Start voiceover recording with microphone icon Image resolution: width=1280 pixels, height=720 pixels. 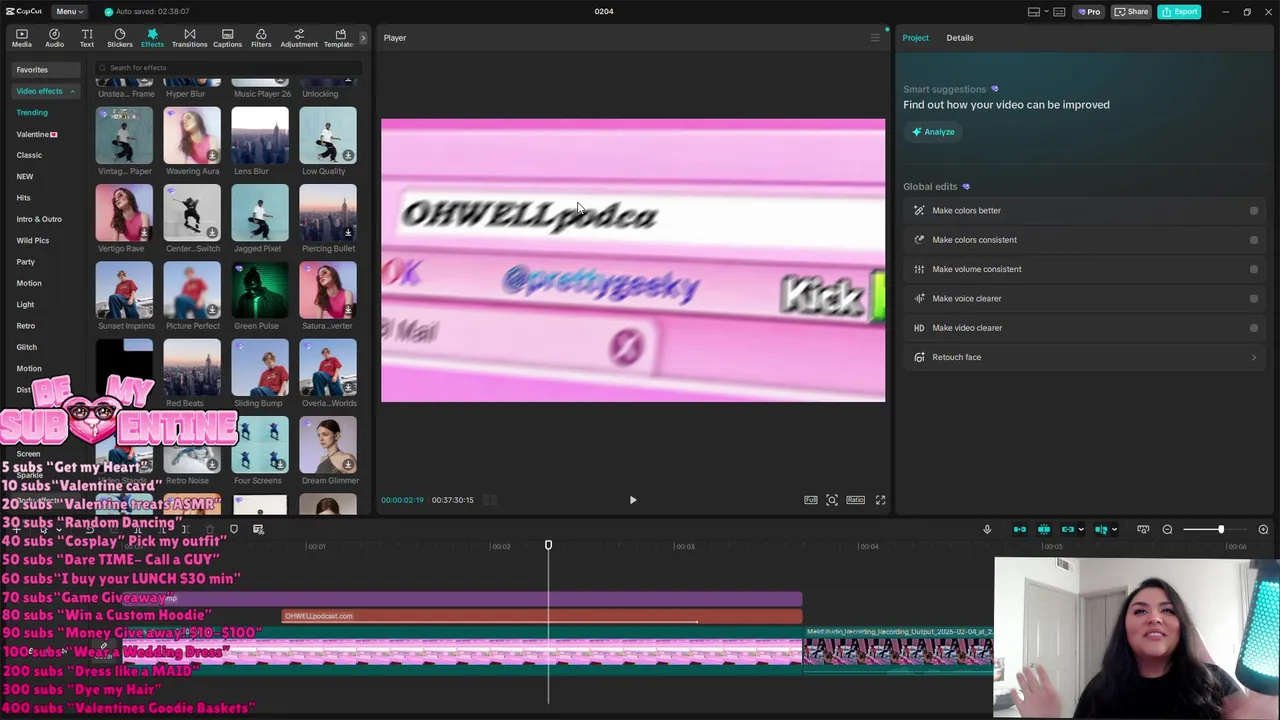[987, 530]
